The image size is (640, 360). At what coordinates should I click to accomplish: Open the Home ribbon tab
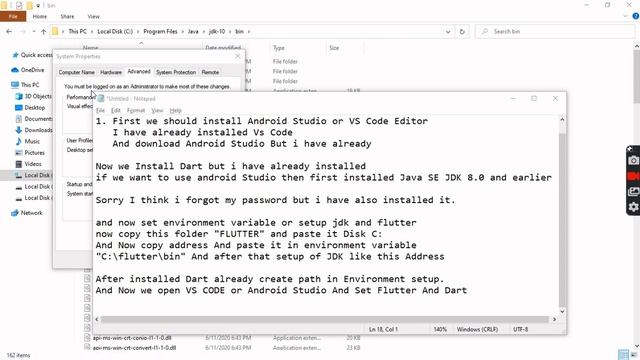click(x=40, y=16)
